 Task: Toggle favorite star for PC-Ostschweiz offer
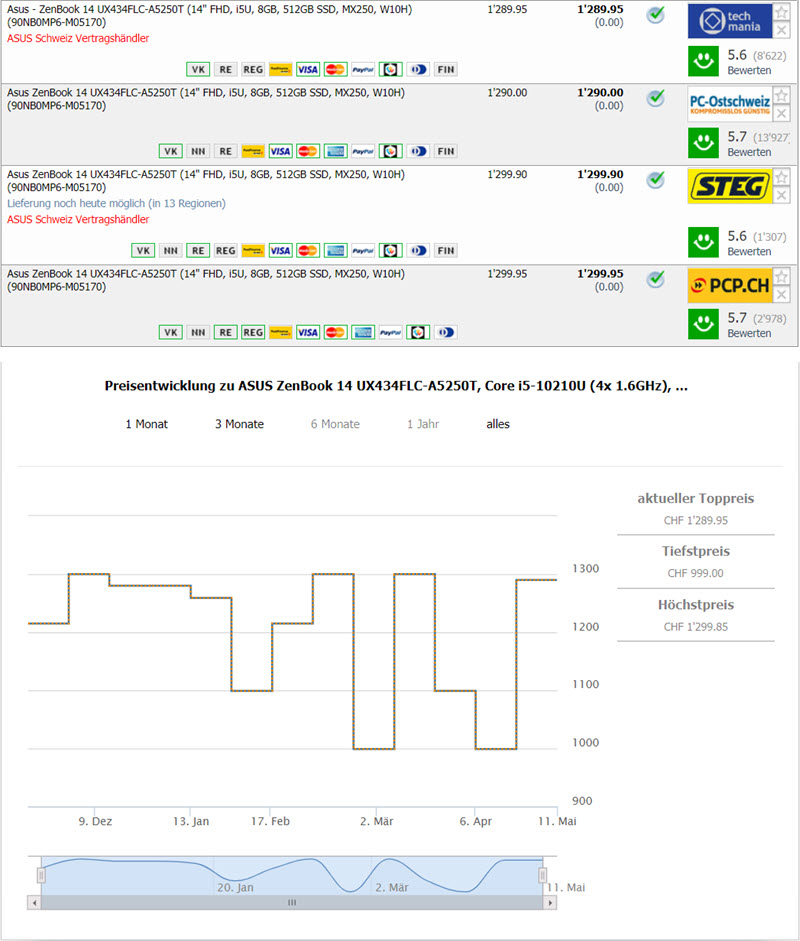[x=782, y=96]
